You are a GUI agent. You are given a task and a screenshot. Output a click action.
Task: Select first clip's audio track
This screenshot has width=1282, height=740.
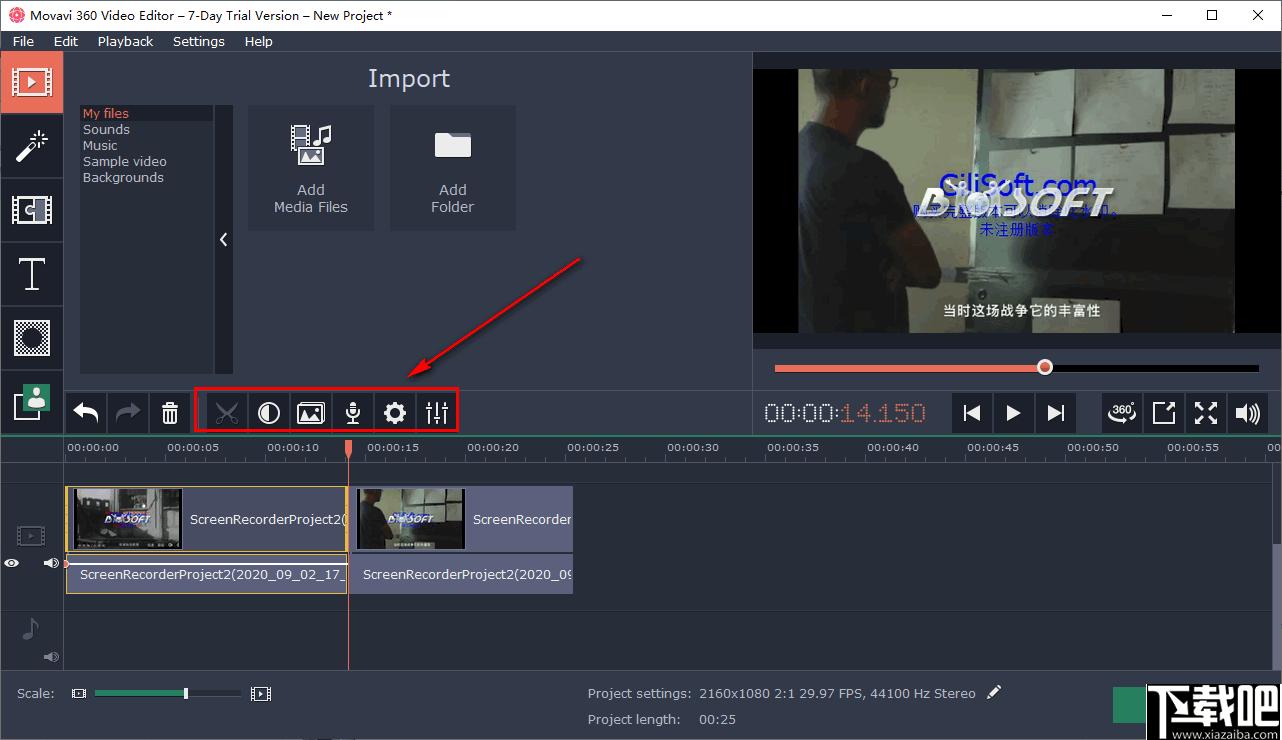207,574
